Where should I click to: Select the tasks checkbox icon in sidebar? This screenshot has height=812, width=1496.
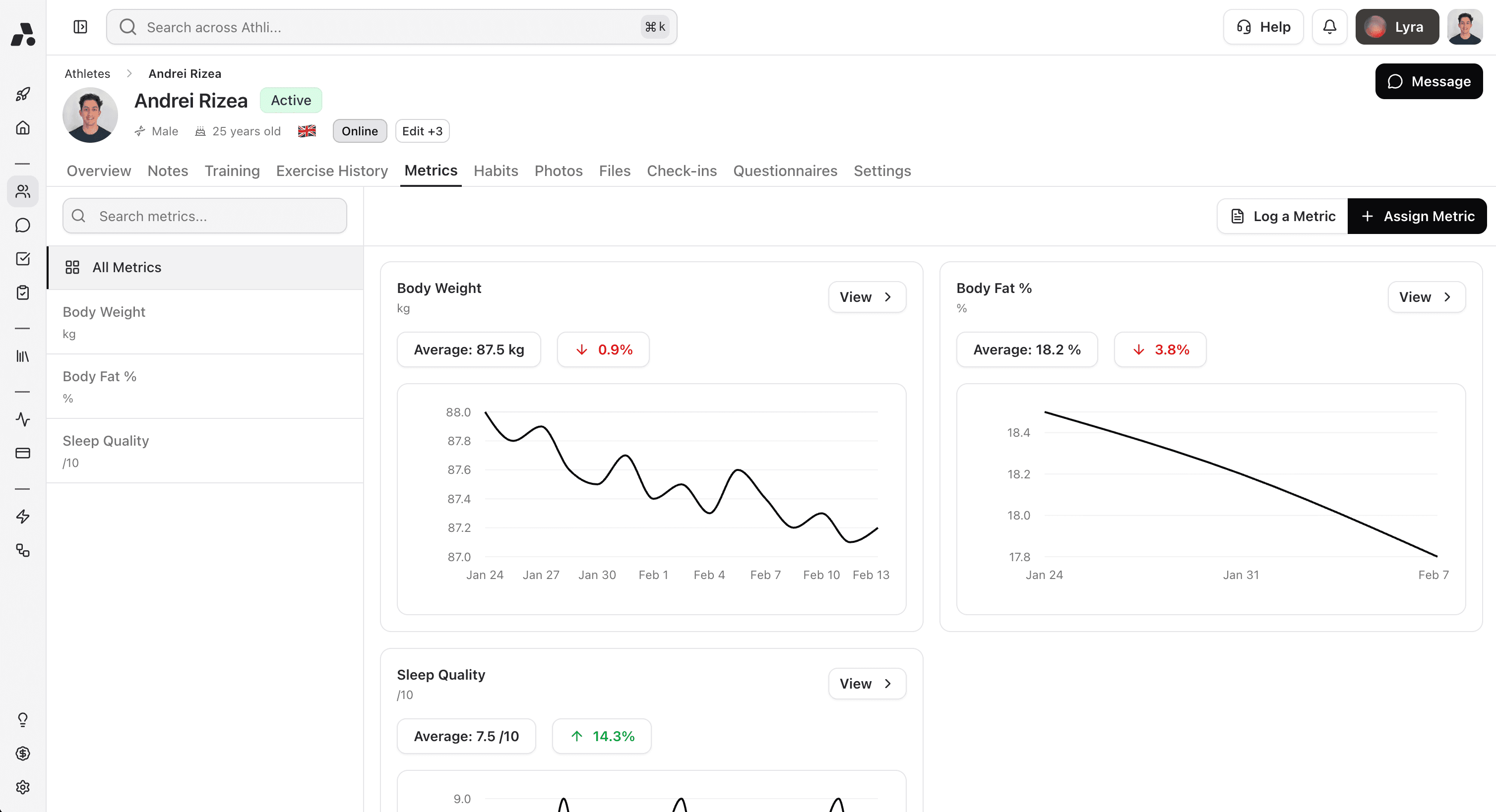(x=23, y=259)
